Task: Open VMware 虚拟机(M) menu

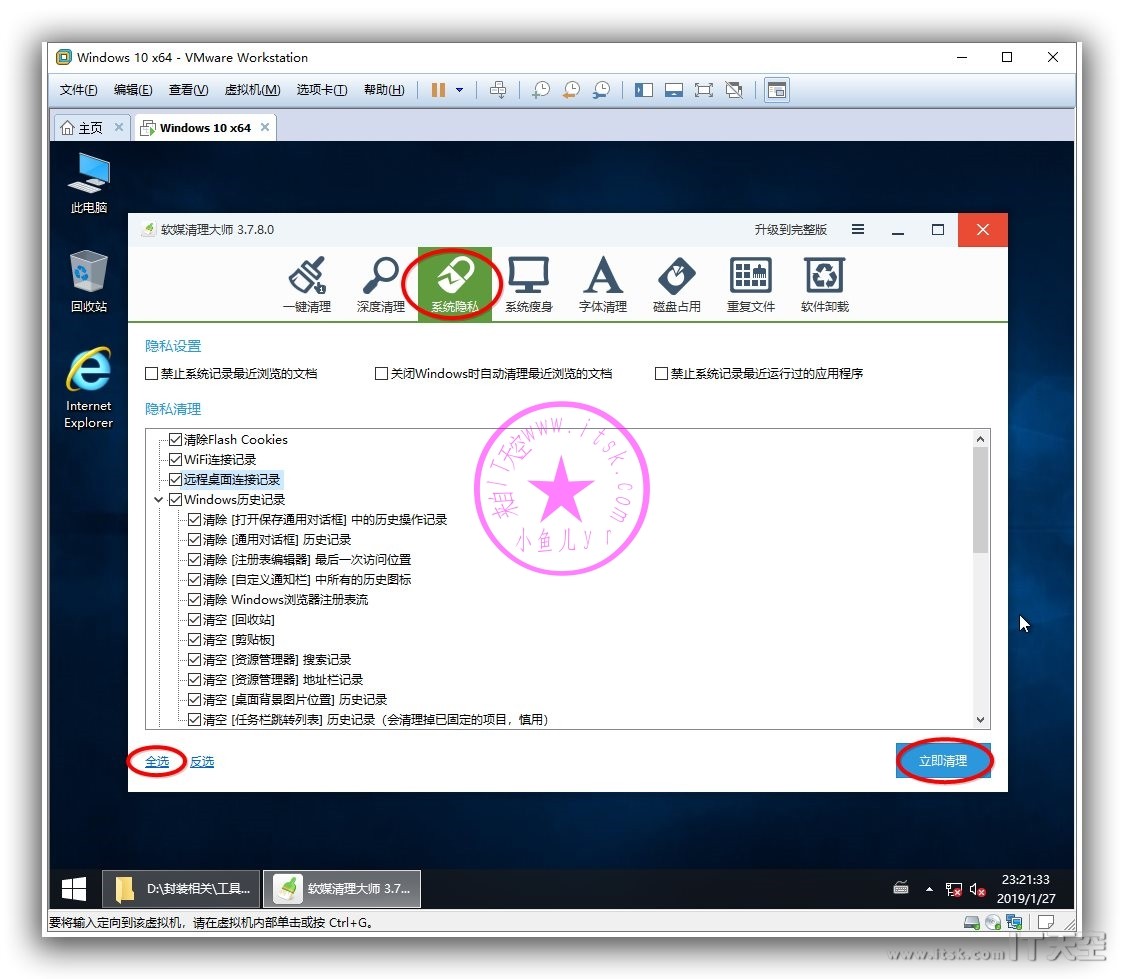Action: pos(252,90)
